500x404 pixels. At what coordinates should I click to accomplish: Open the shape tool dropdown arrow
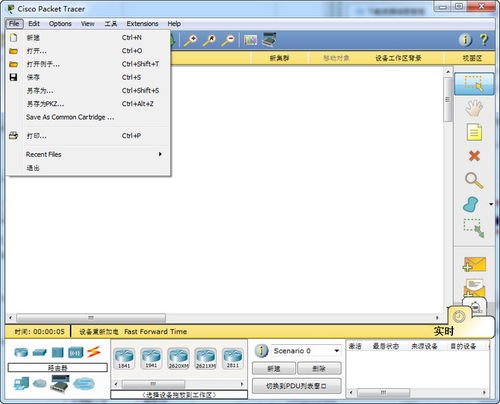point(491,204)
